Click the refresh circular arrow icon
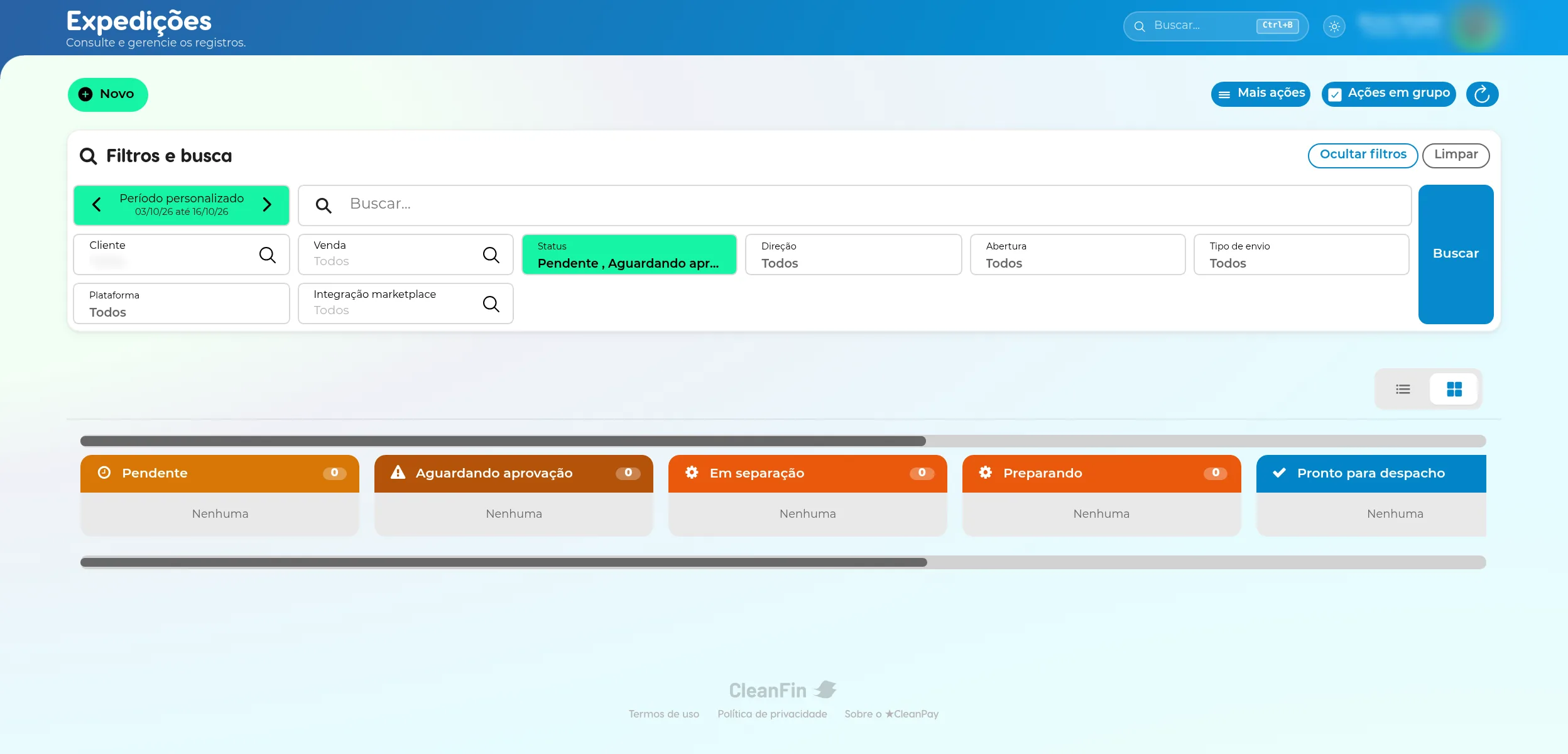 [x=1482, y=94]
